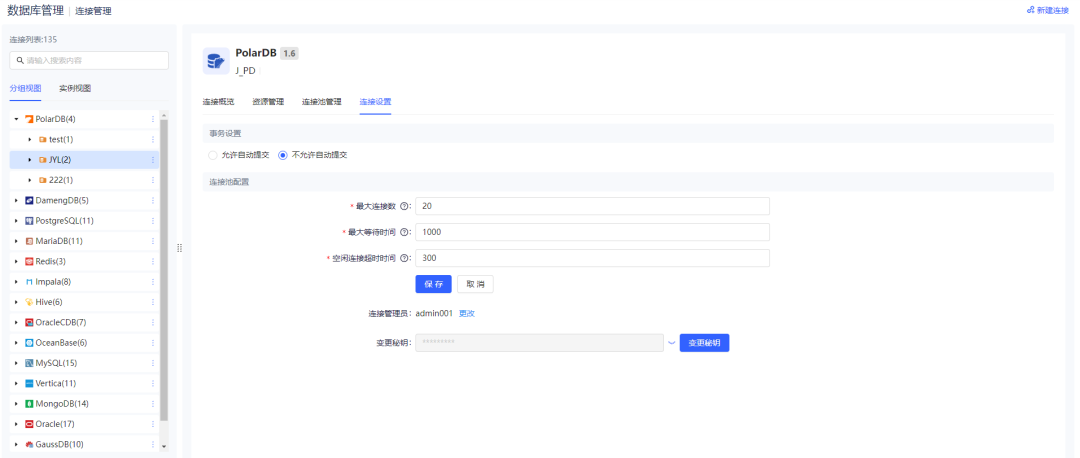Click the panel splitter drag handle
Image resolution: width=1080 pixels, height=458 pixels.
(179, 247)
